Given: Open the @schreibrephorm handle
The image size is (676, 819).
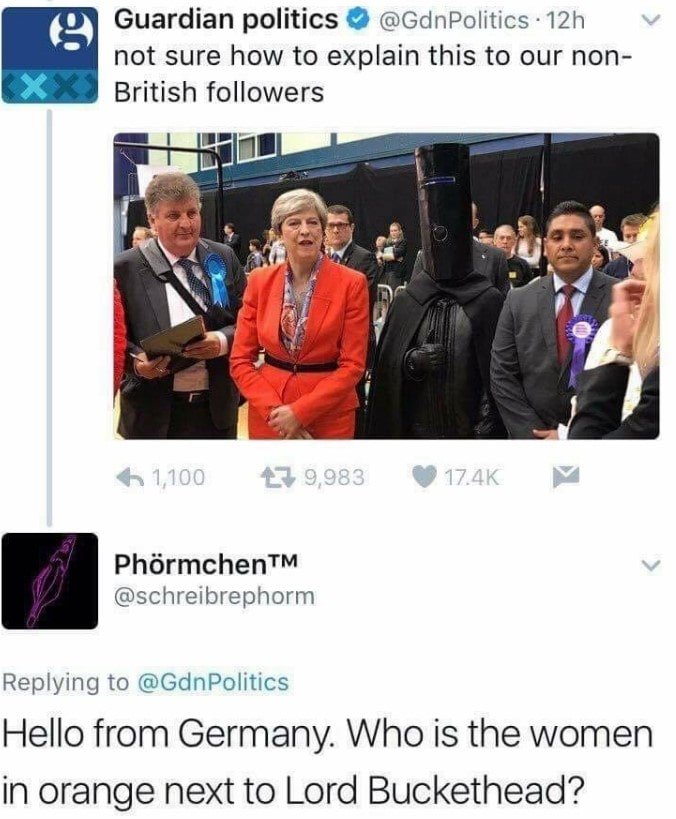Looking at the screenshot, I should 215,596.
